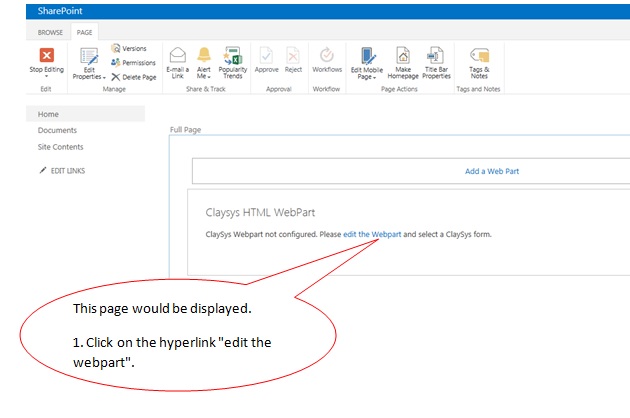Open Documents in left navigation
Screen dimensions: 630x418
tap(57, 130)
